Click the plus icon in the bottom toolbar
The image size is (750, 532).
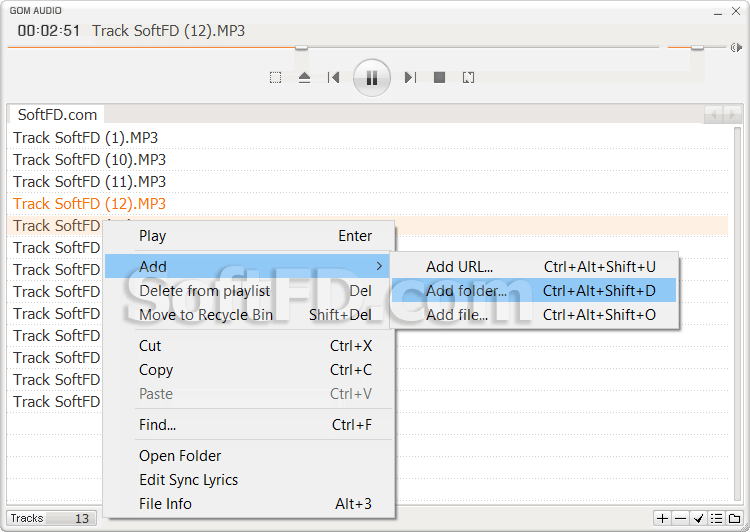(x=662, y=518)
